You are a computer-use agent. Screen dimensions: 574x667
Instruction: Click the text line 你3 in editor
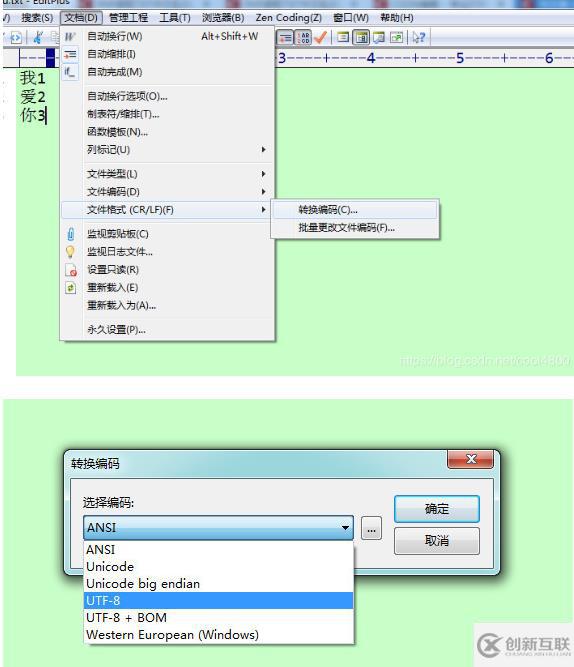[x=33, y=115]
